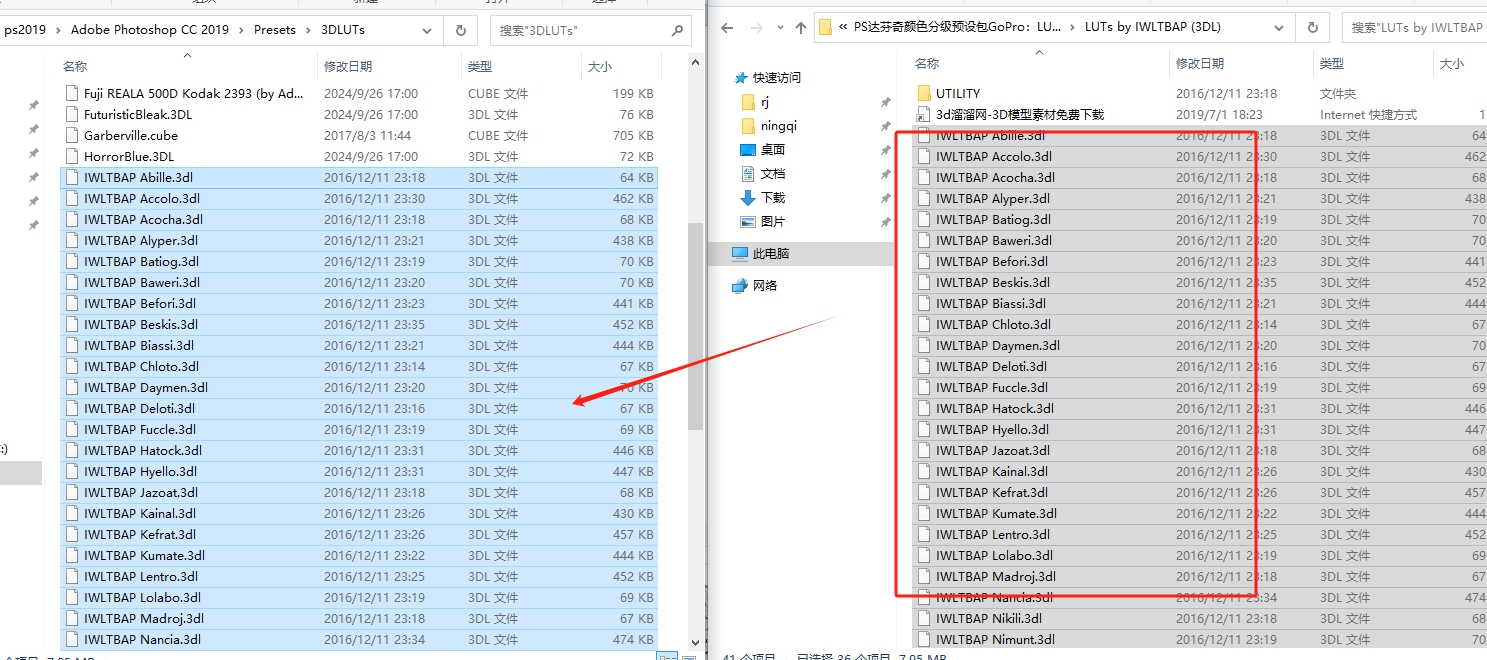Click IWLTBAP Accolo.3dl file icon, left window
The image size is (1487, 660).
pyautogui.click(x=71, y=198)
